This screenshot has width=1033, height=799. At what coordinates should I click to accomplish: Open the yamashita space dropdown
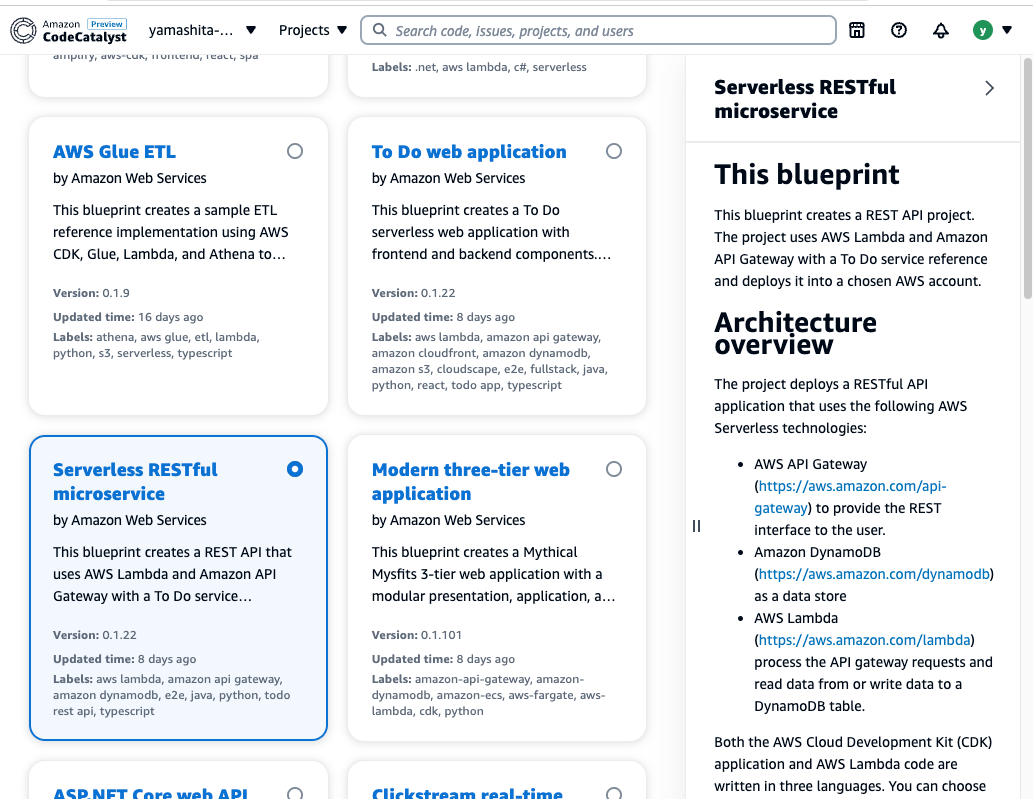[203, 30]
